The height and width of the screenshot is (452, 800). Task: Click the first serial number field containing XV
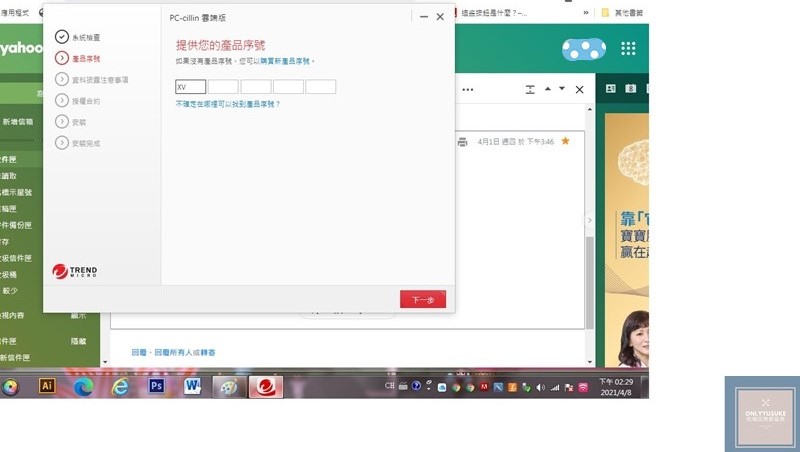tap(190, 87)
